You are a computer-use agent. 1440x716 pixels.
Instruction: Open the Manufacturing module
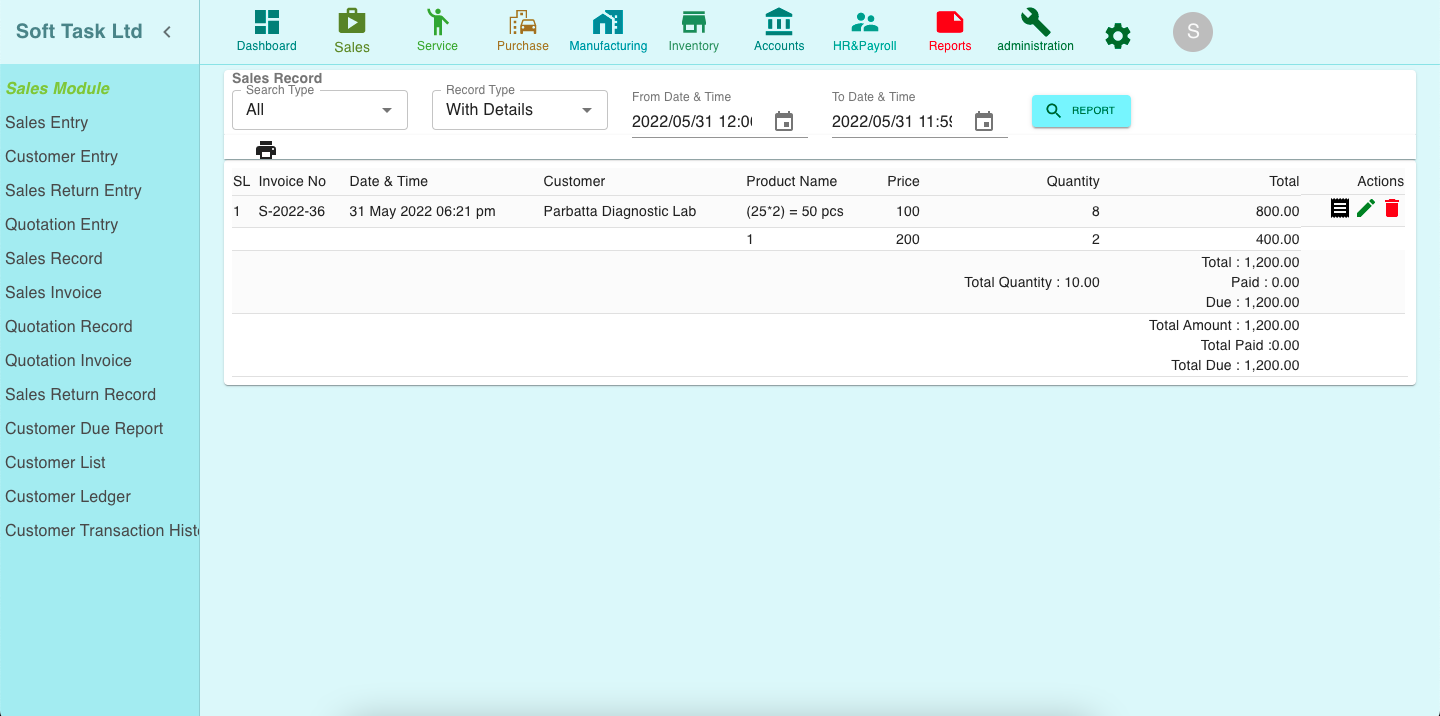[608, 28]
